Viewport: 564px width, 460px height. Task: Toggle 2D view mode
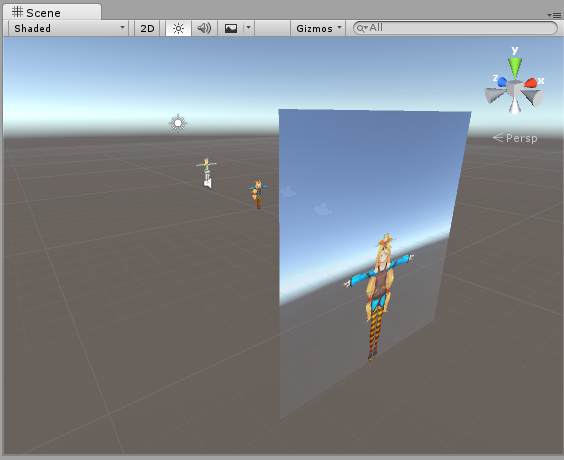coord(147,28)
